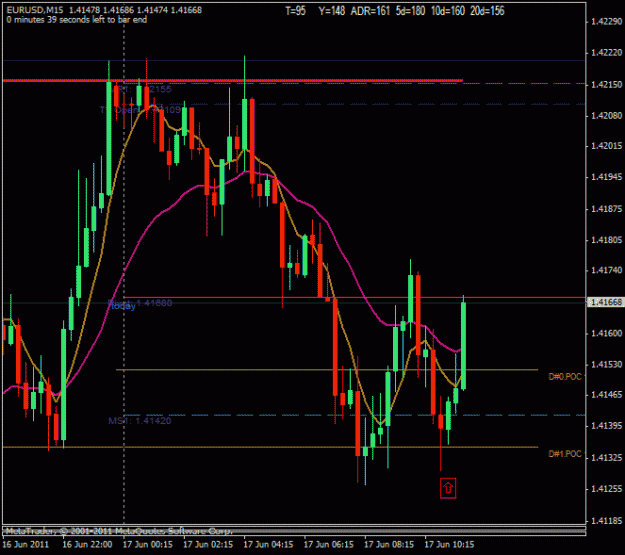Image resolution: width=625 pixels, height=555 pixels.
Task: Click the 16 Jun 2011 date label
Action: [26, 544]
